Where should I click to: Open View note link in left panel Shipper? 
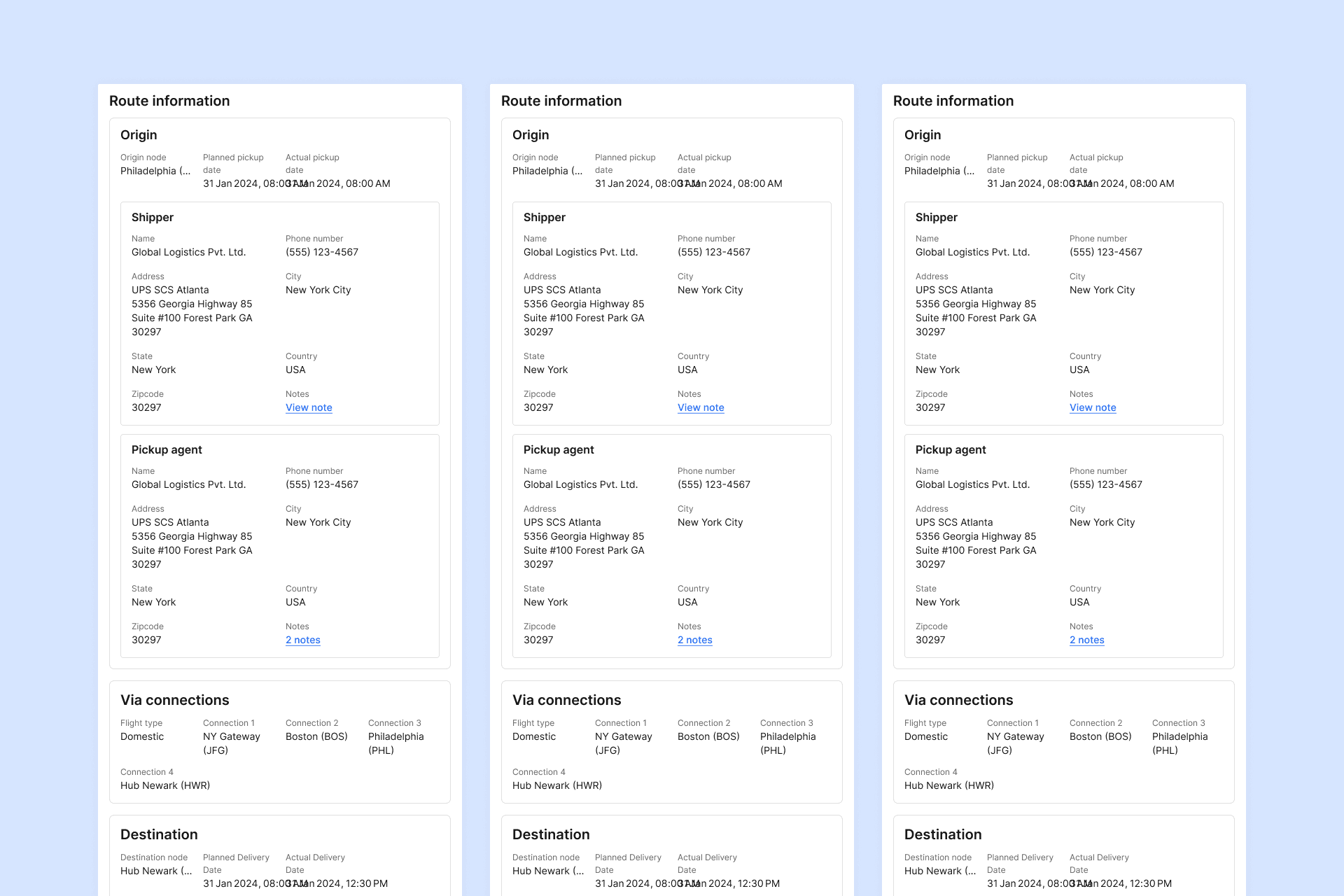click(309, 407)
